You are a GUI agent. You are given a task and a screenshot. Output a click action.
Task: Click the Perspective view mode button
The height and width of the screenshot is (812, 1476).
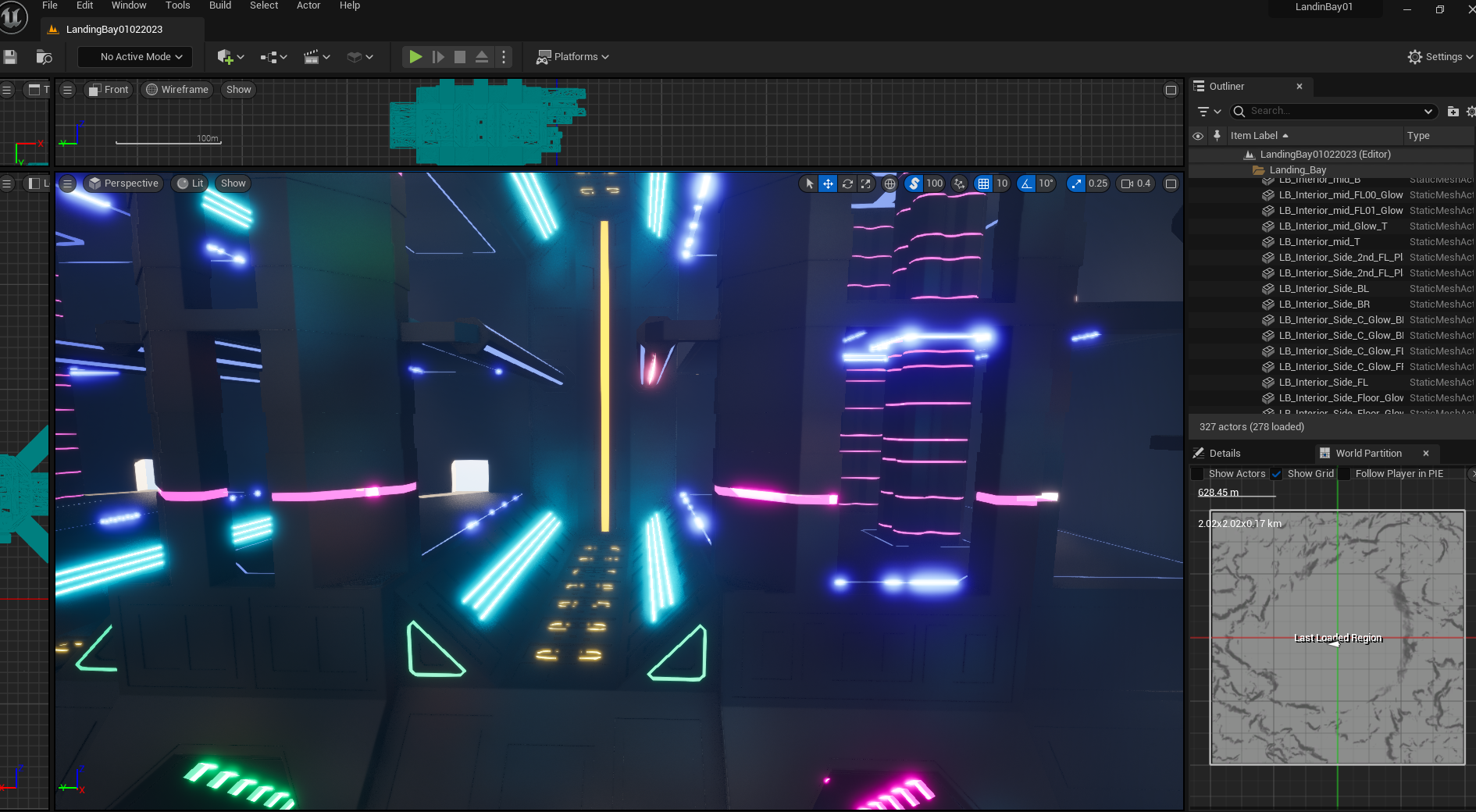coord(123,183)
